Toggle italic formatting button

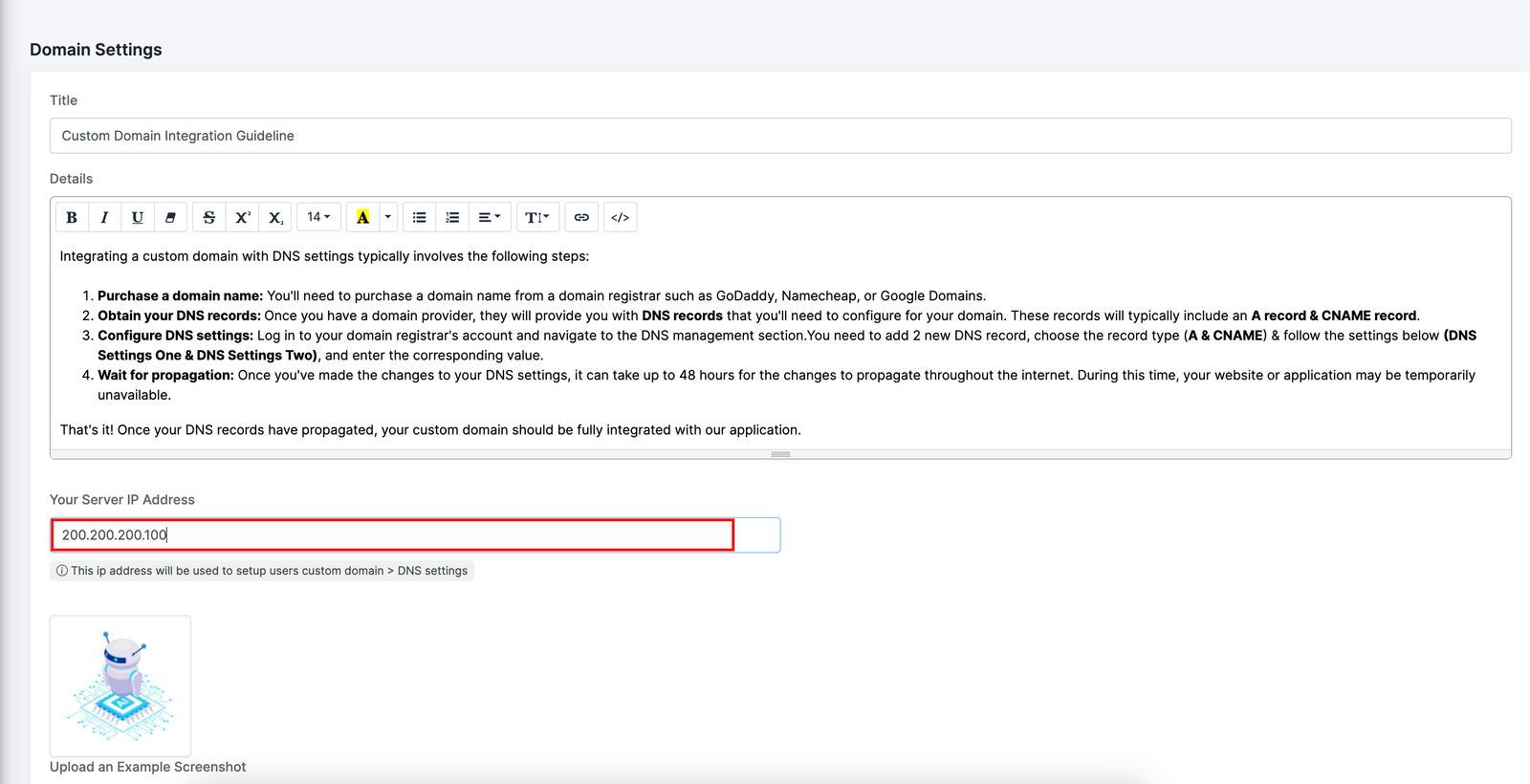click(104, 218)
